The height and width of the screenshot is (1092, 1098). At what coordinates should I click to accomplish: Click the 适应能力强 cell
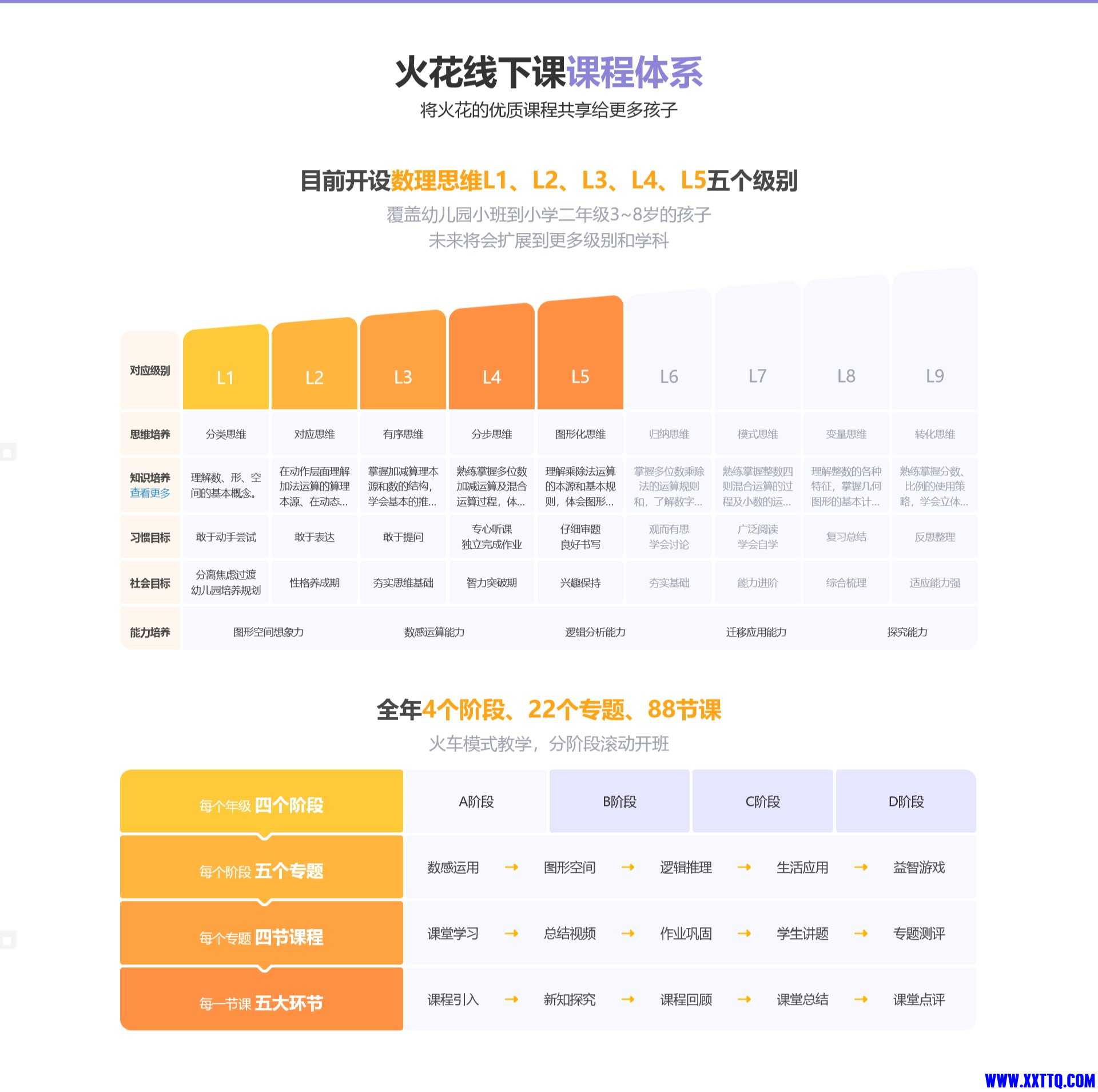tap(935, 583)
